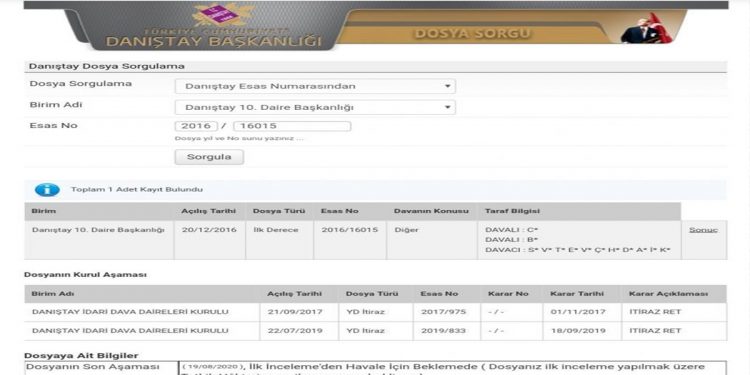Click the Danıştay Dosya Sorgulama heading
750x375 pixels.
107,66
